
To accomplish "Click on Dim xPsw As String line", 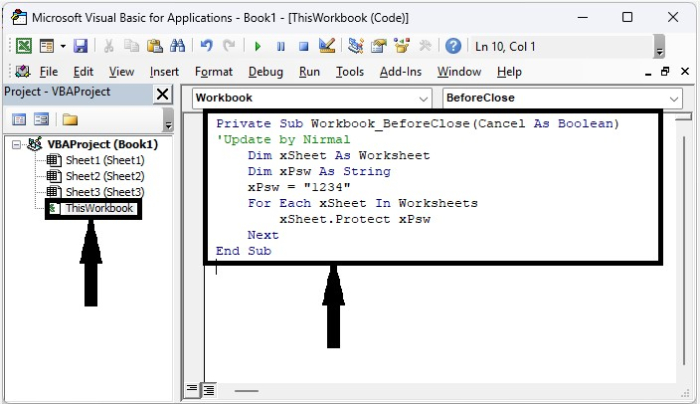I will (x=319, y=171).
